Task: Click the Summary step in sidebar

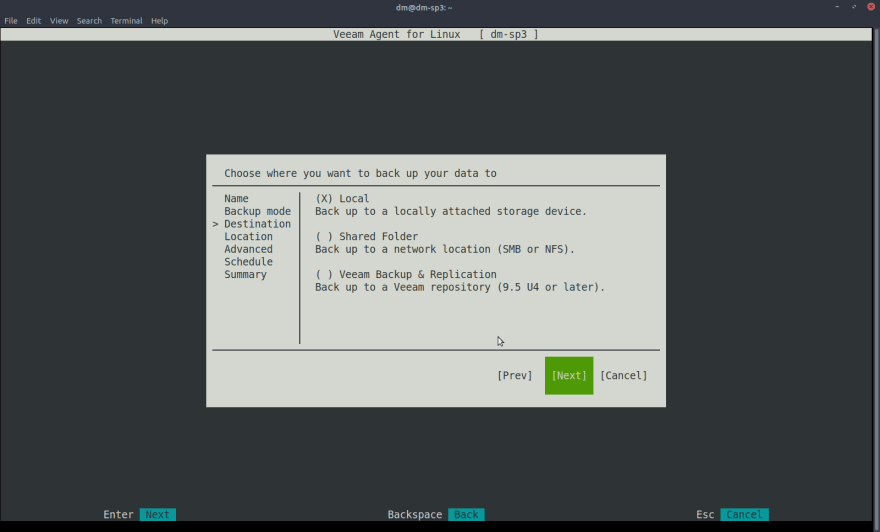Action: pos(245,274)
